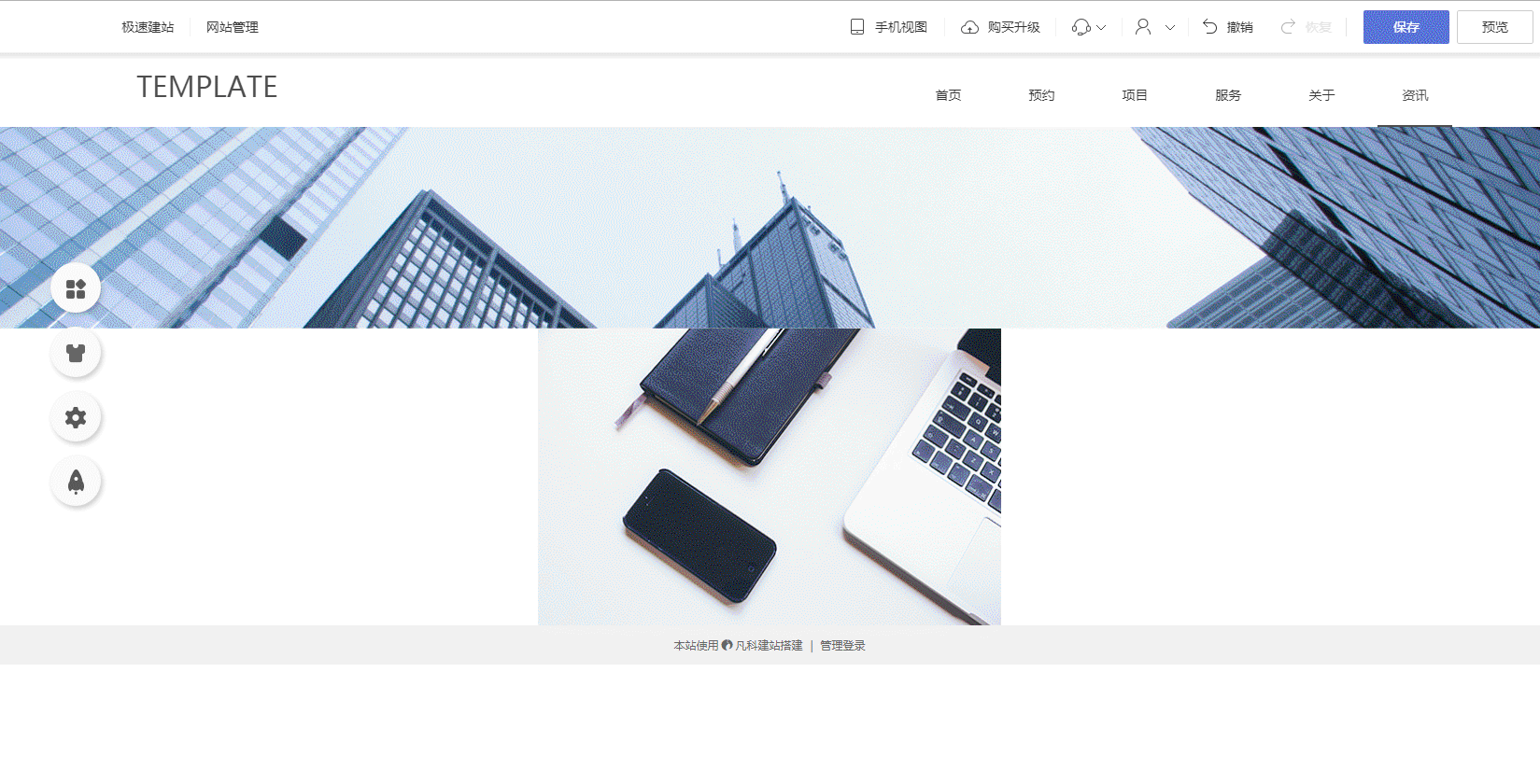Image resolution: width=1540 pixels, height=784 pixels.
Task: Click the customer service headset icon
Action: point(1081,27)
